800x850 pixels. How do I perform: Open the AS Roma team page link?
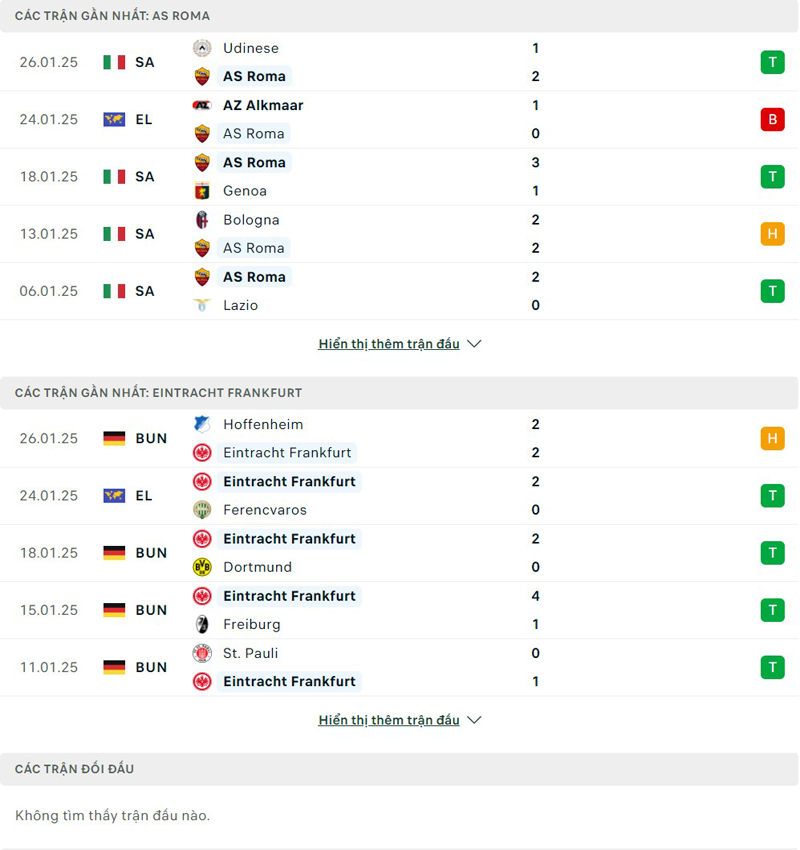pos(254,76)
